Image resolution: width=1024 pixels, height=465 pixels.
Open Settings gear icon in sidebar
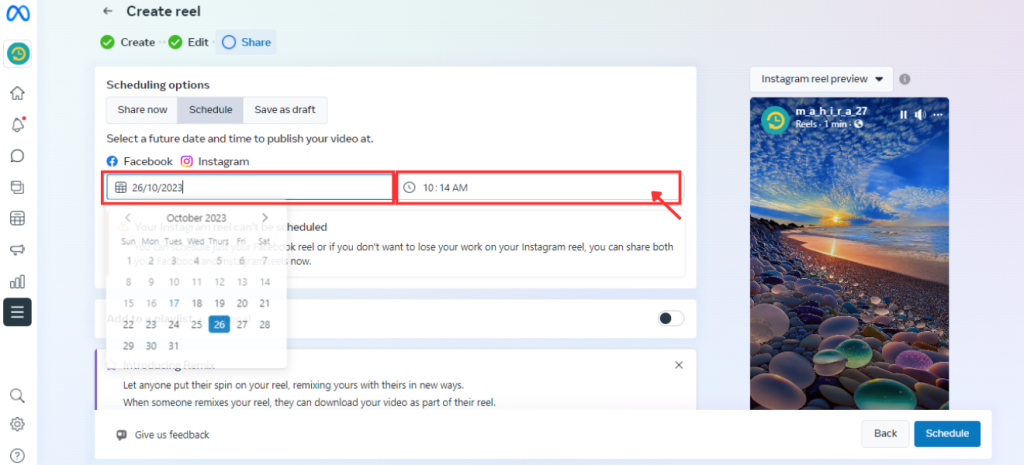18,425
